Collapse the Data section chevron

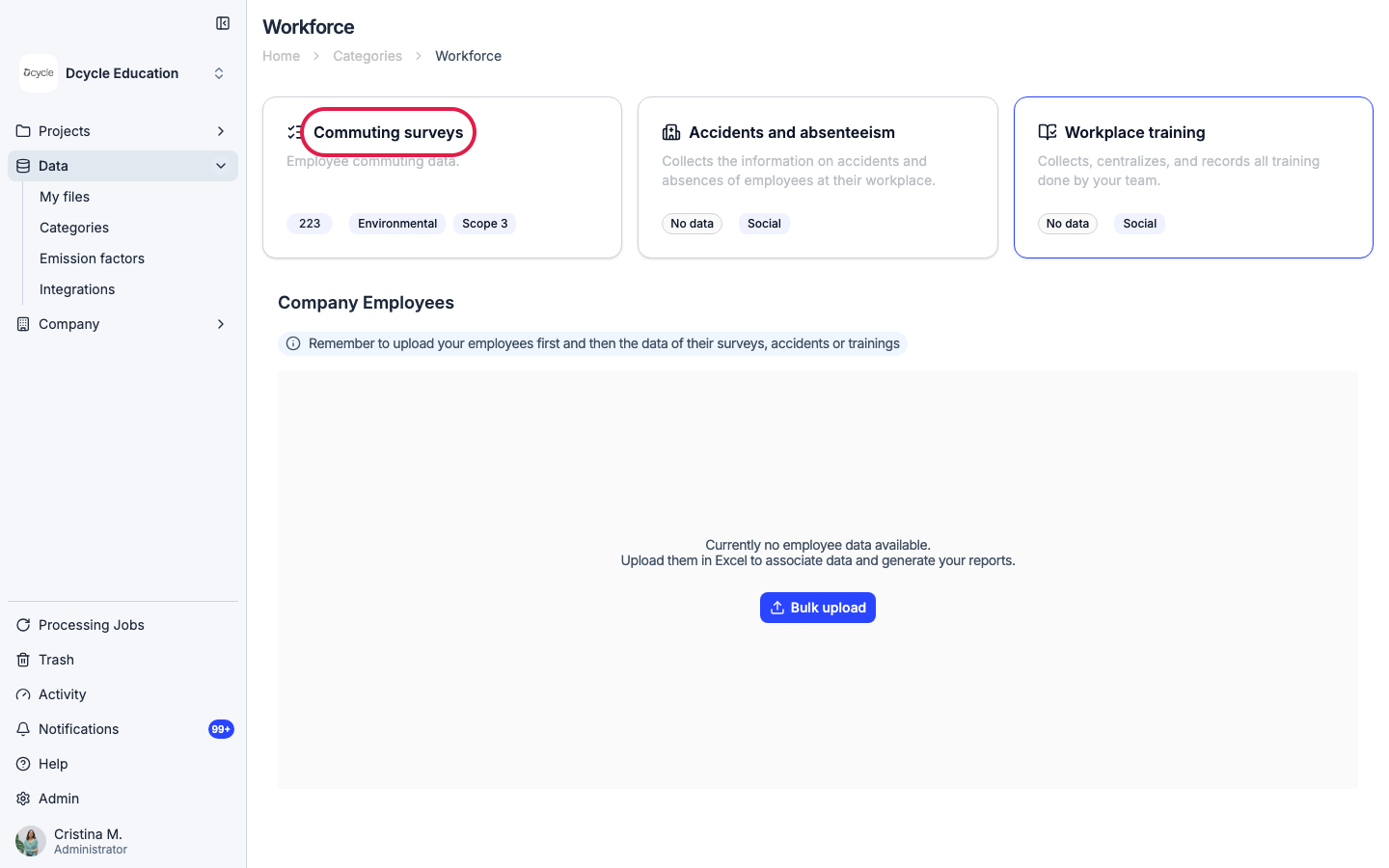(221, 166)
